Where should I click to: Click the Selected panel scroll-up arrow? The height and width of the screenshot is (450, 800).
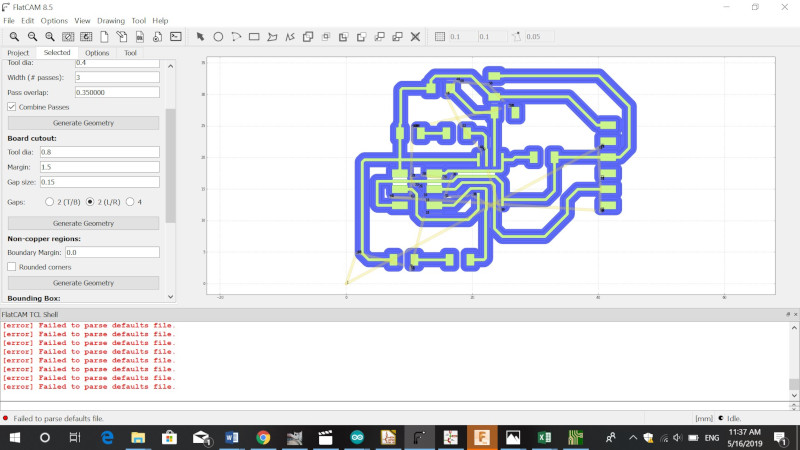tap(170, 66)
